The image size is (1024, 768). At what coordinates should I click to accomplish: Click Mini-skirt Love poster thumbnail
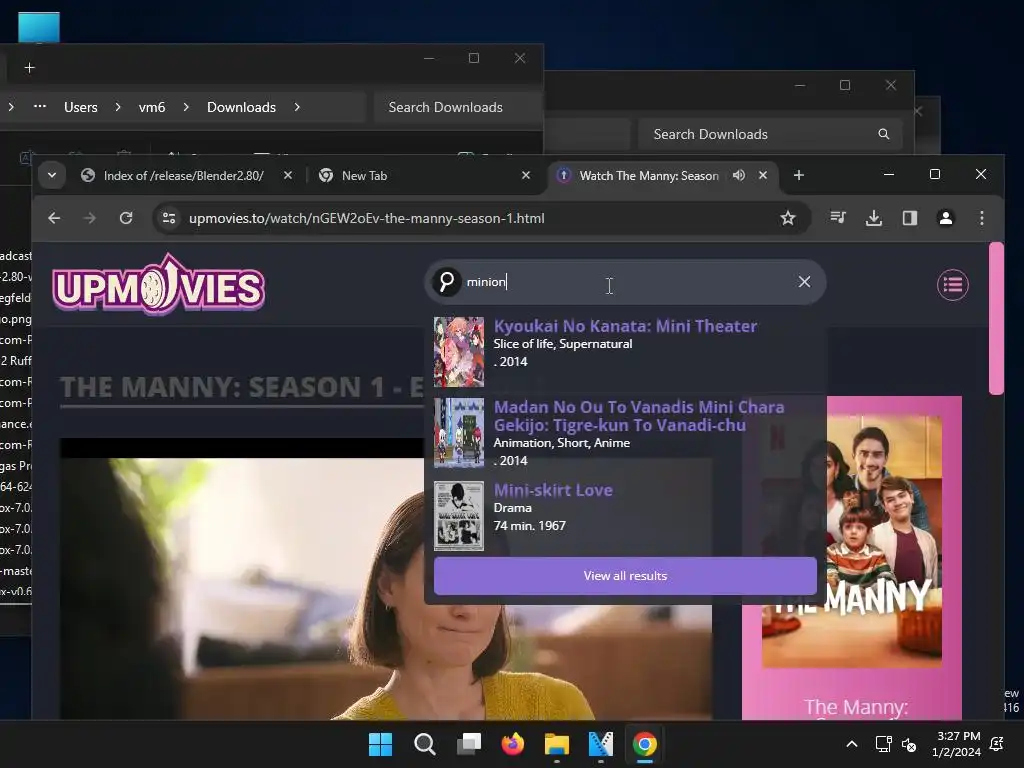[x=459, y=516]
